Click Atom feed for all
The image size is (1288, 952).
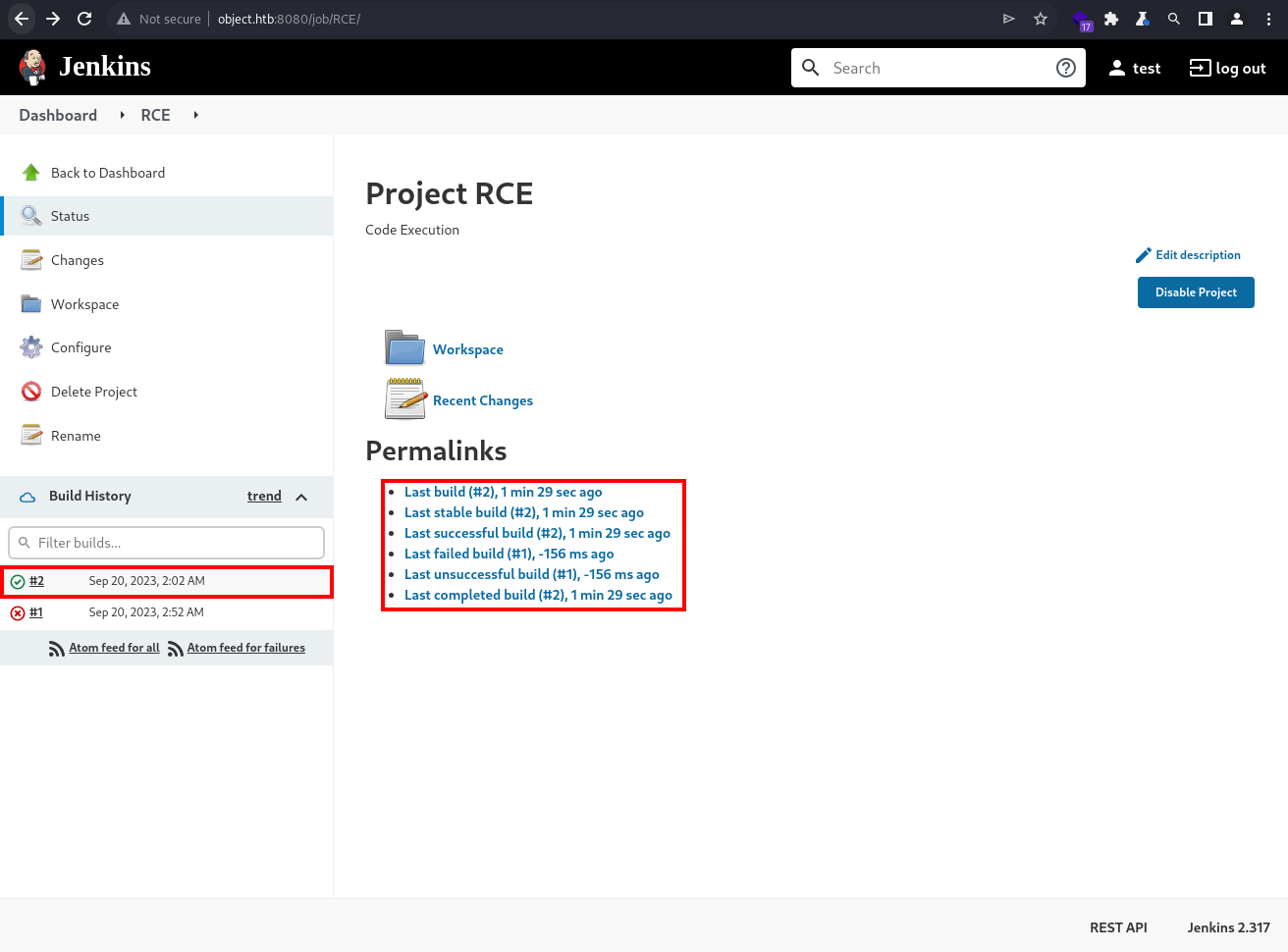(x=114, y=648)
